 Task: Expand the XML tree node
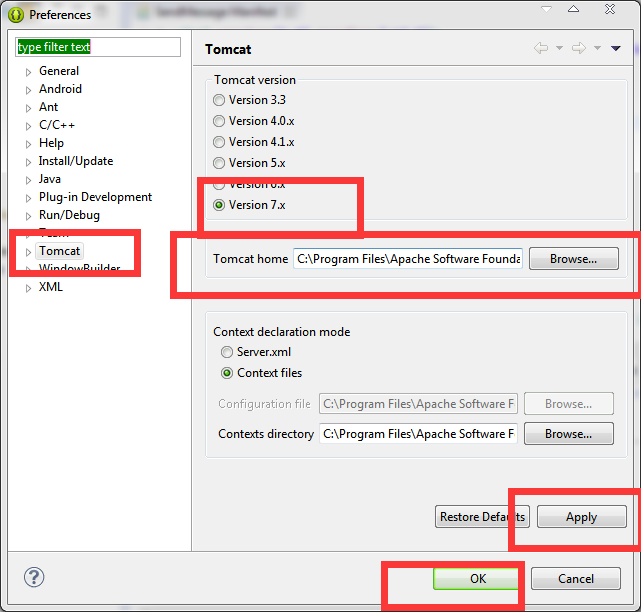tap(28, 288)
